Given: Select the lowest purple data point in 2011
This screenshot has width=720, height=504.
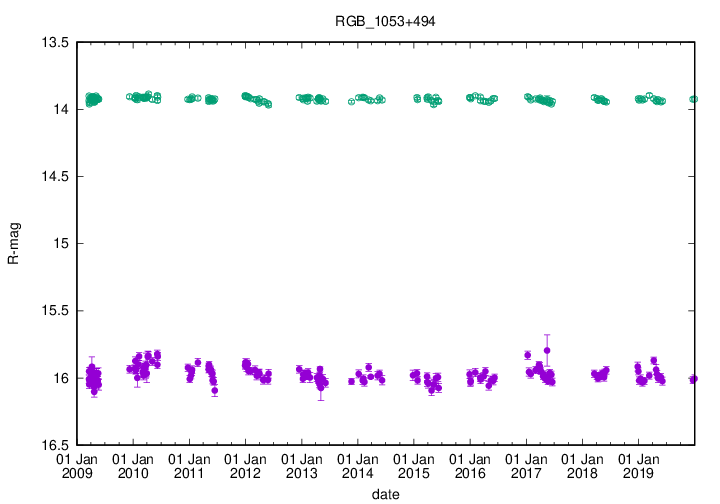Looking at the screenshot, I should point(215,390).
